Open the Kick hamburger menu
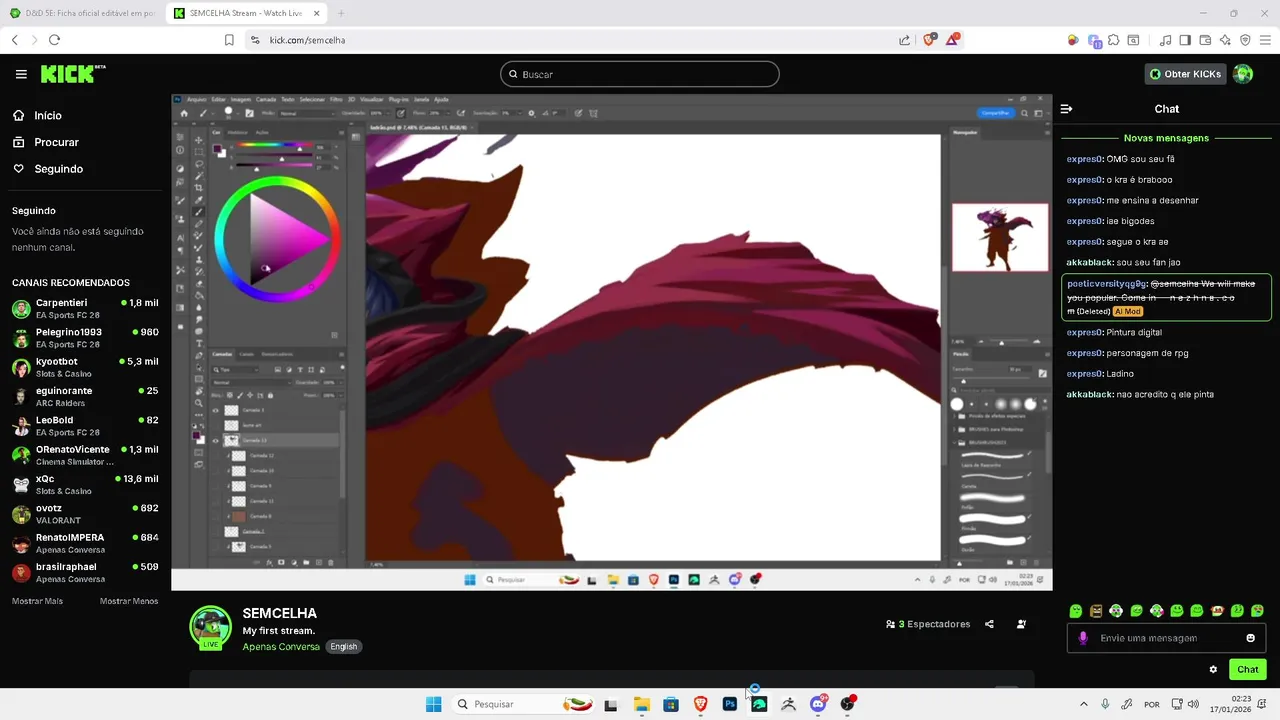 pos(21,74)
